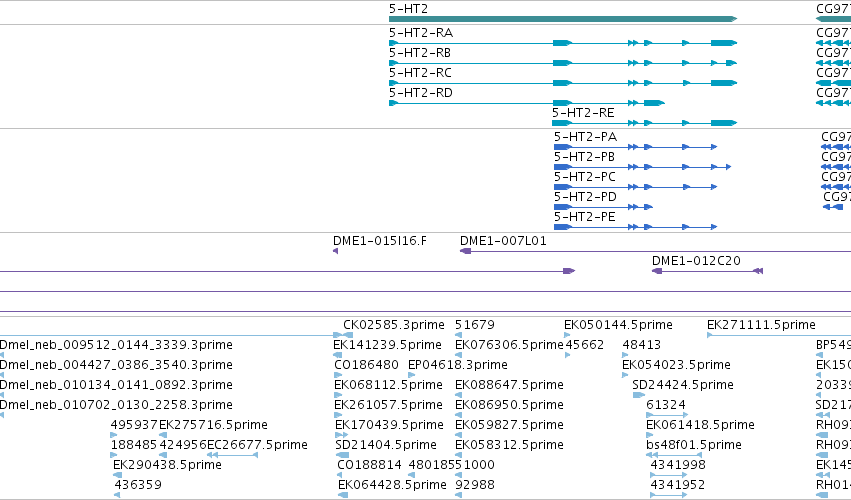Open the 436359 feature label
Image resolution: width=851 pixels, height=500 pixels.
click(138, 485)
